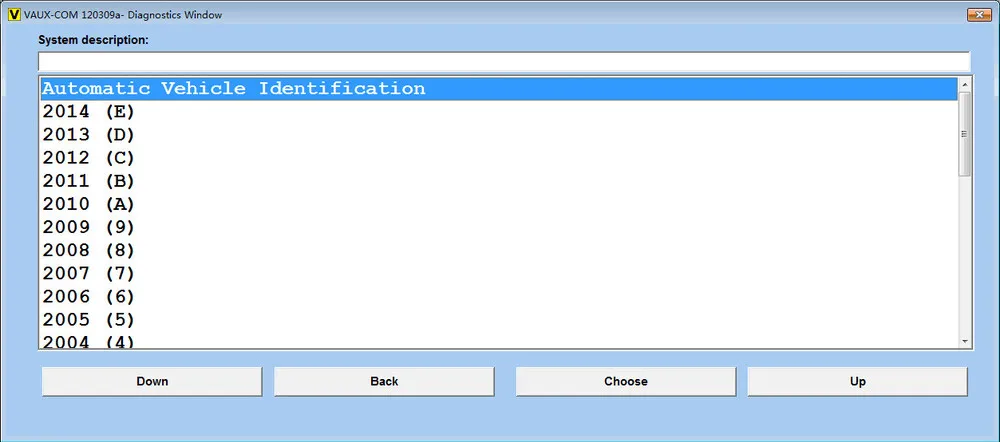Image resolution: width=1000 pixels, height=442 pixels.
Task: Select model year 2014 (E)
Action: click(499, 112)
